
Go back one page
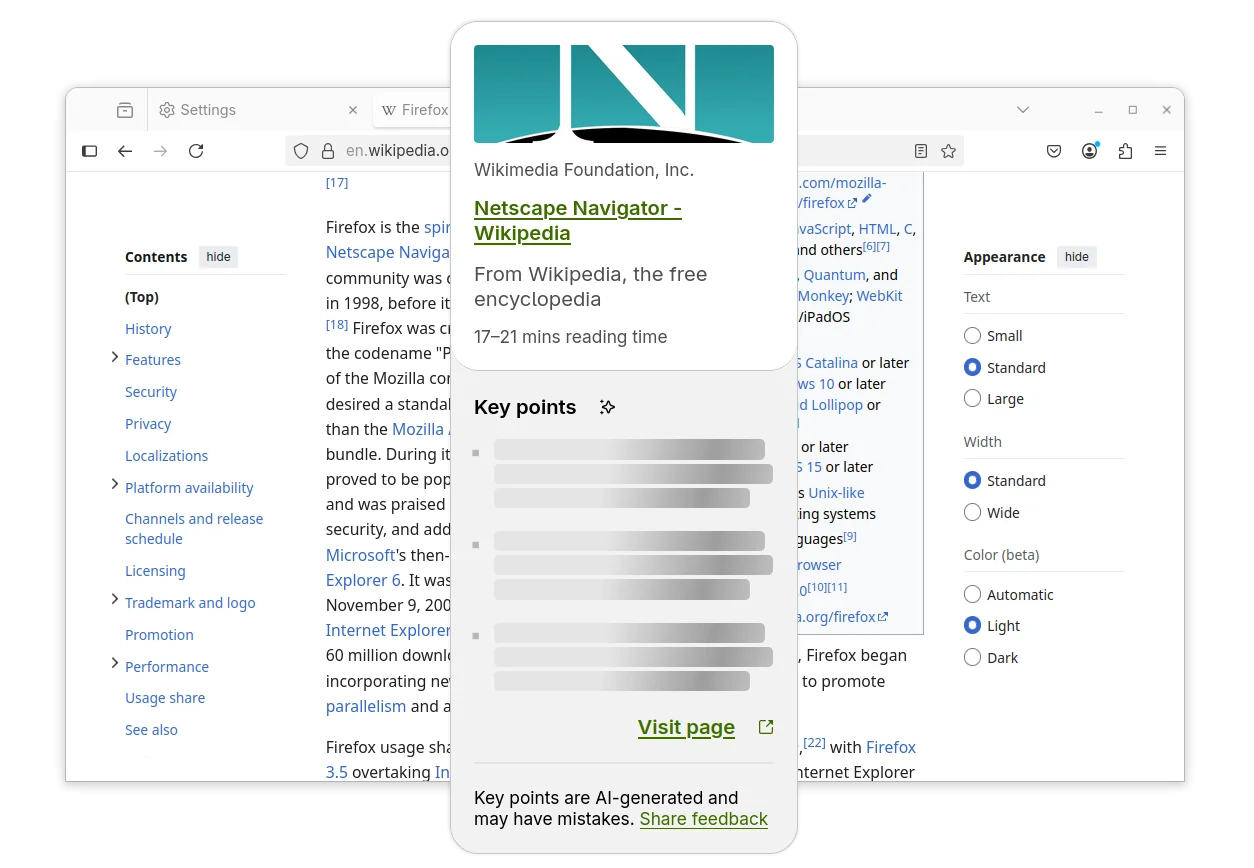tap(125, 151)
